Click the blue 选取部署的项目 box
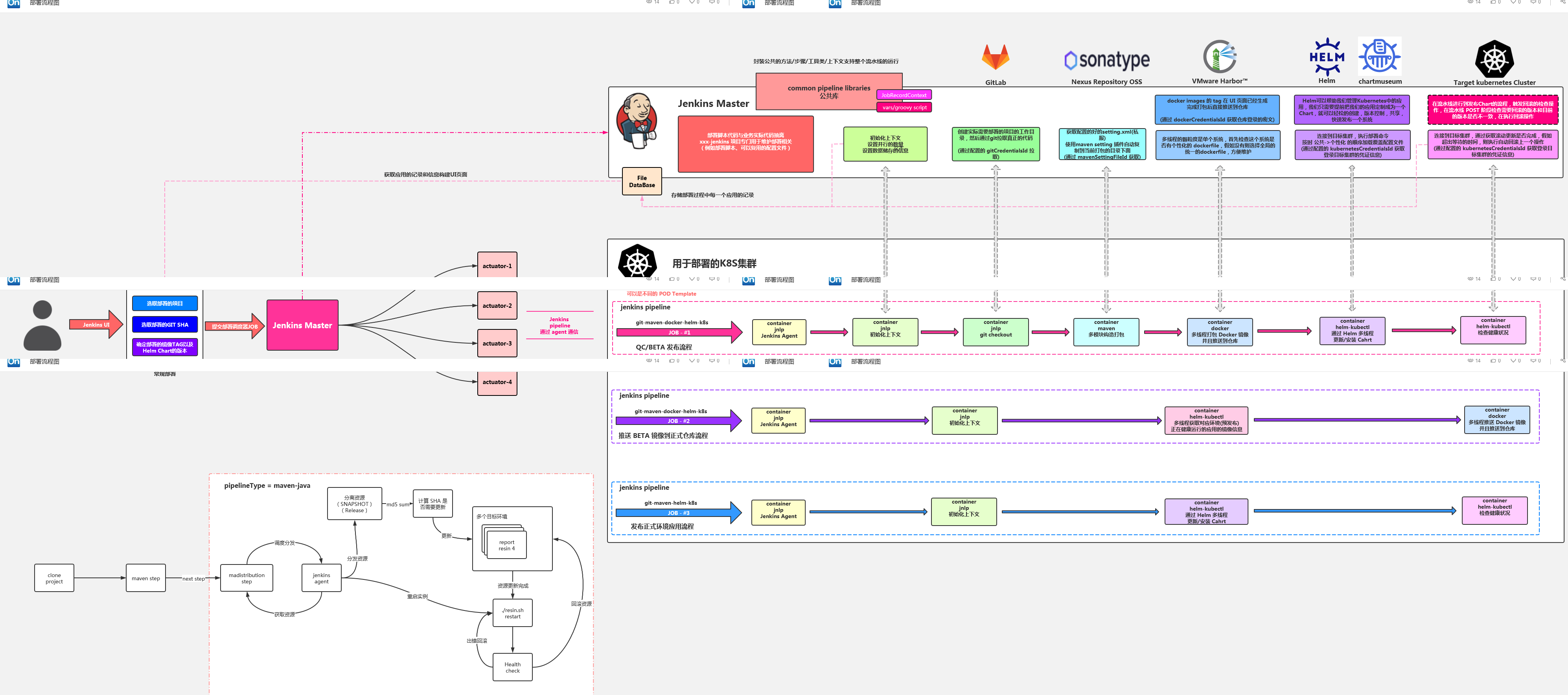Image resolution: width=1568 pixels, height=695 pixels. click(164, 303)
